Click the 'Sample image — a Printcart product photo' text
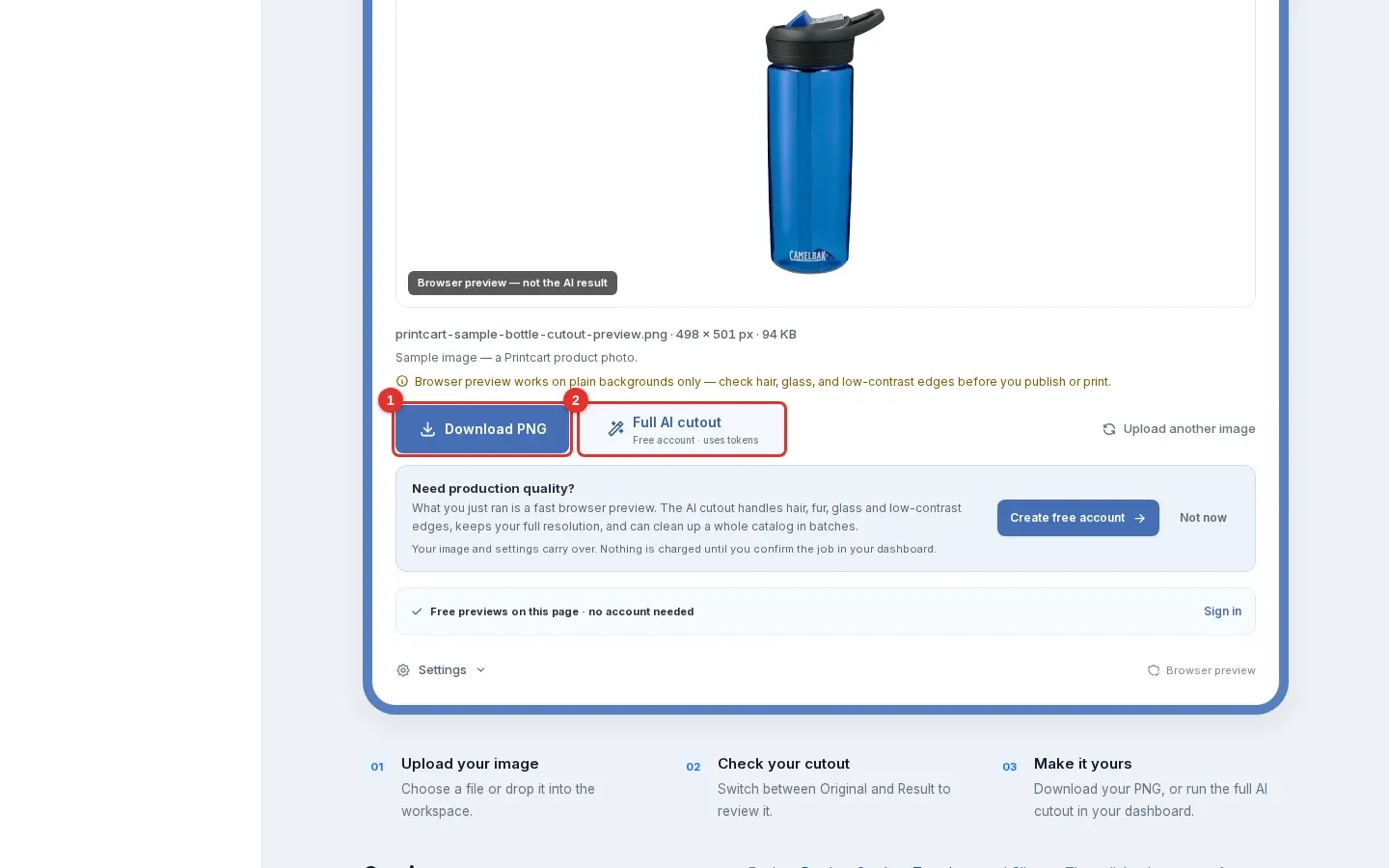The width and height of the screenshot is (1389, 868). [x=516, y=358]
